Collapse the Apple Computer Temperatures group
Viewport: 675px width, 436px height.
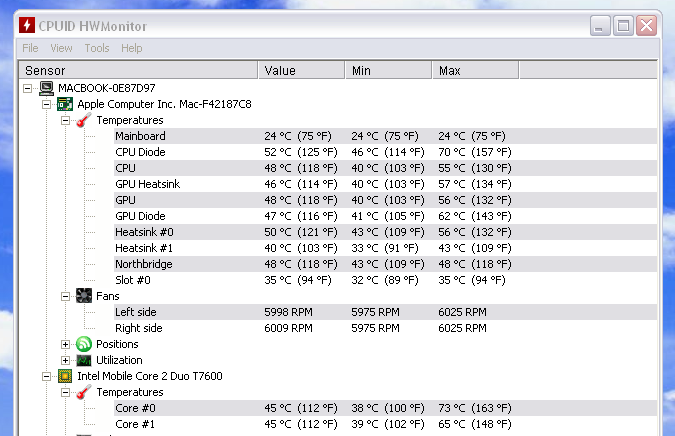pyautogui.click(x=65, y=120)
